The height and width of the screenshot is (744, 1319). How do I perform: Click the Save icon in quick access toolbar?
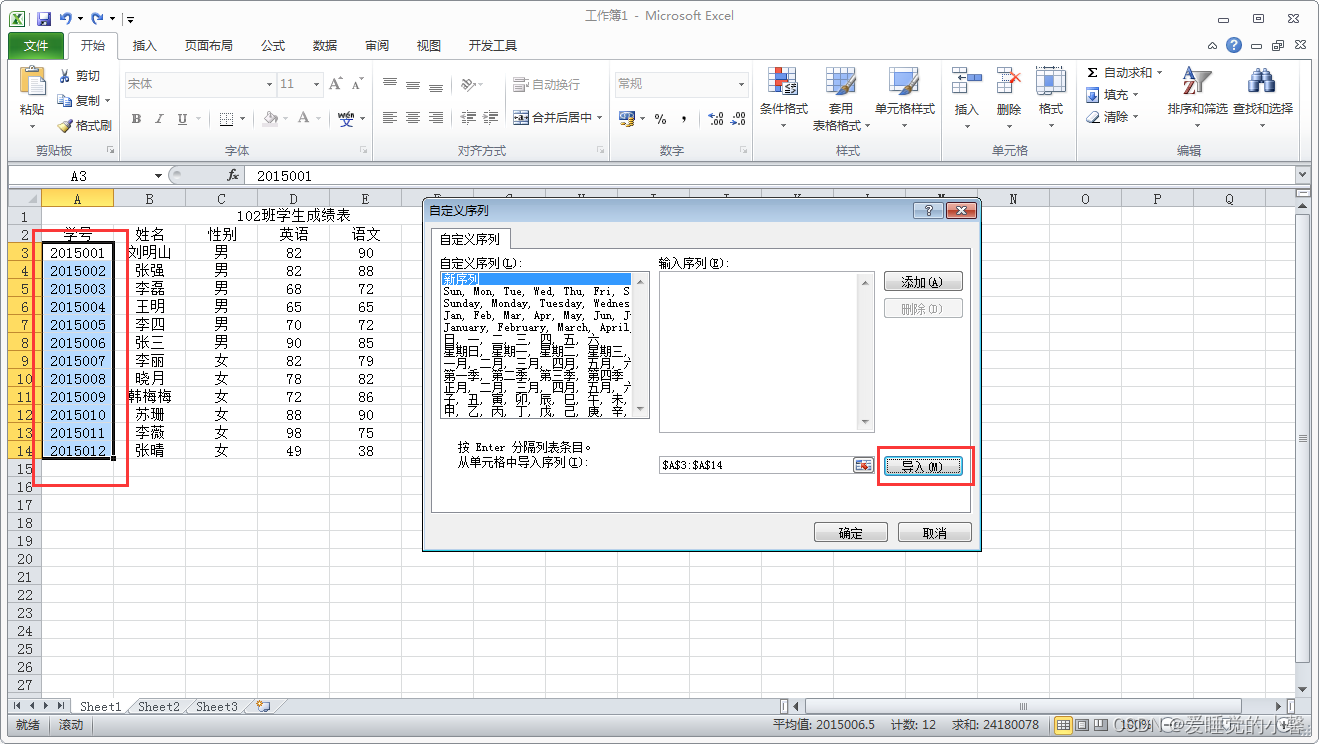tap(43, 18)
